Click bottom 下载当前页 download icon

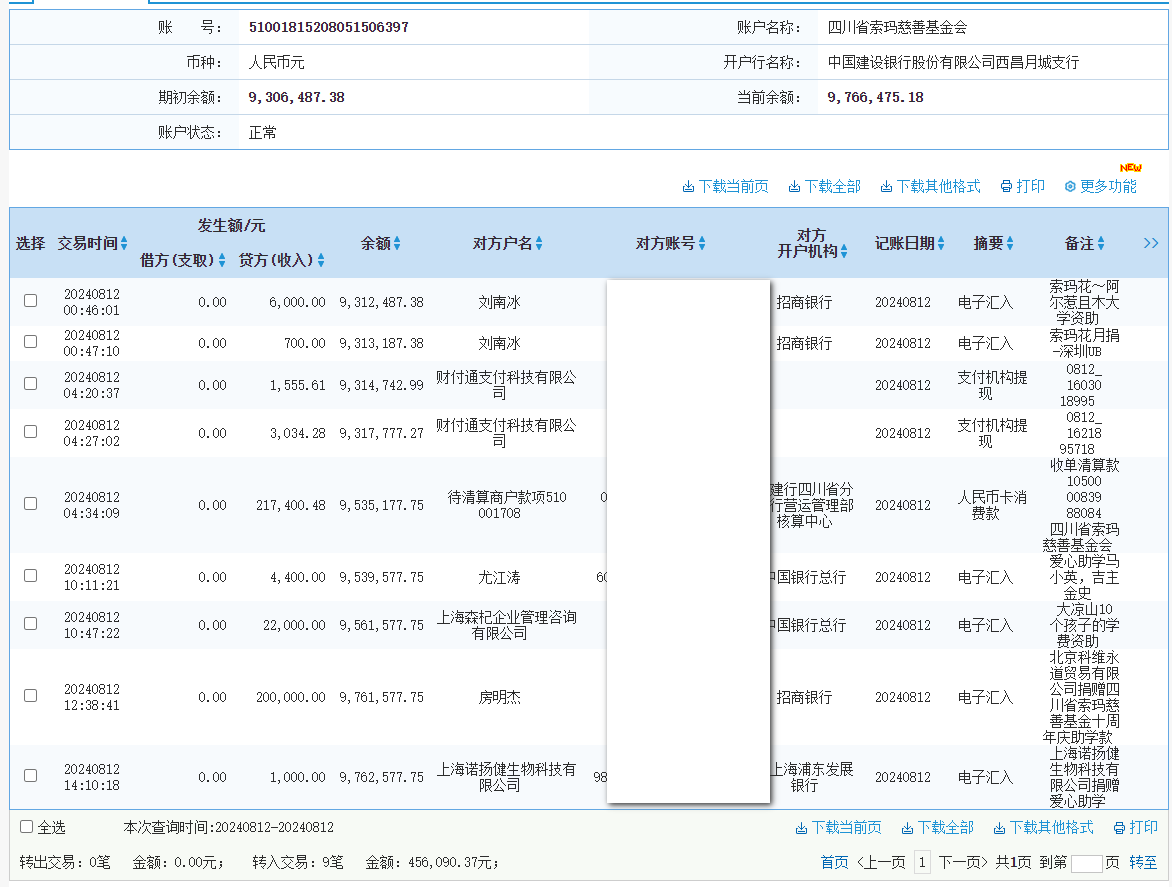[801, 828]
